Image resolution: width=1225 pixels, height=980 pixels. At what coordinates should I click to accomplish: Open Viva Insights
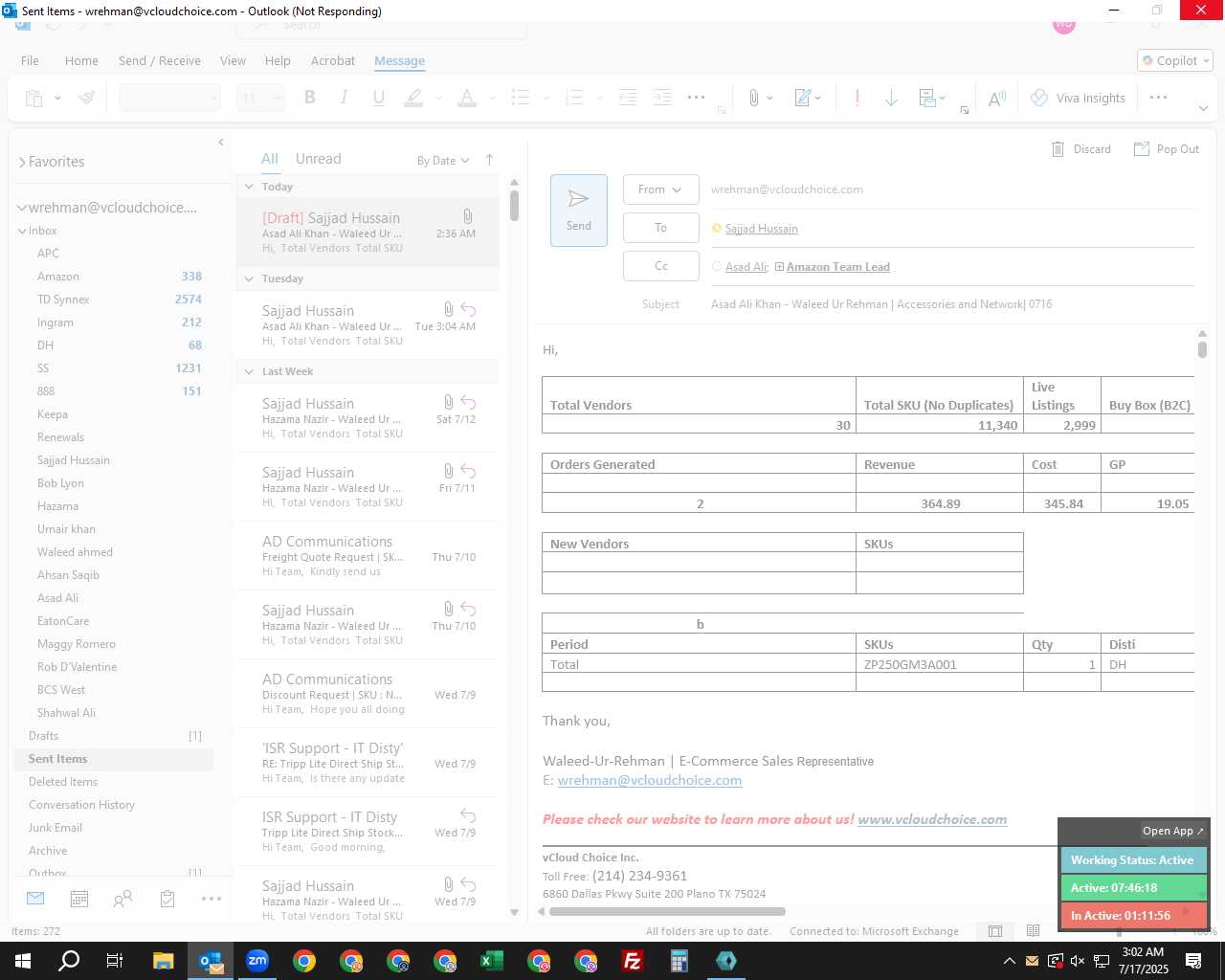[x=1078, y=98]
